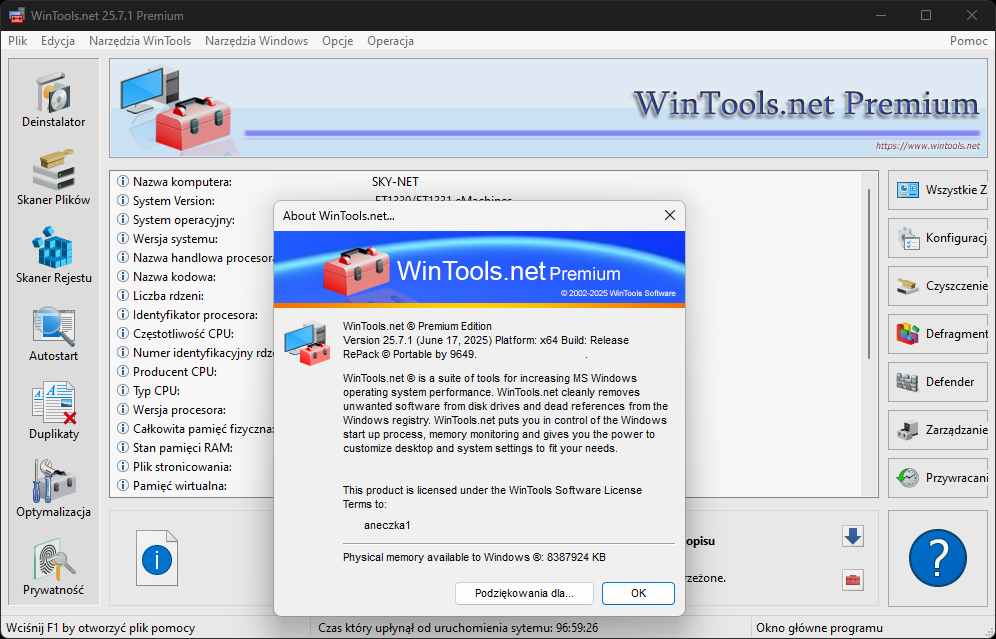Click Okno główne programu status text

coord(819,628)
